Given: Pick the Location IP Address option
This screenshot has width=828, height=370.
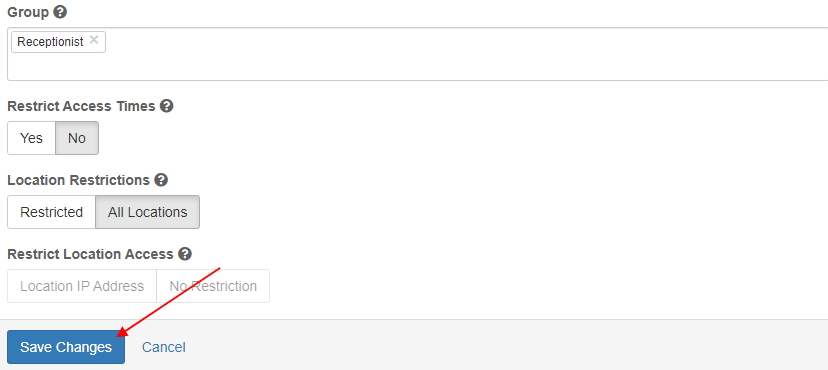Looking at the screenshot, I should (x=82, y=286).
